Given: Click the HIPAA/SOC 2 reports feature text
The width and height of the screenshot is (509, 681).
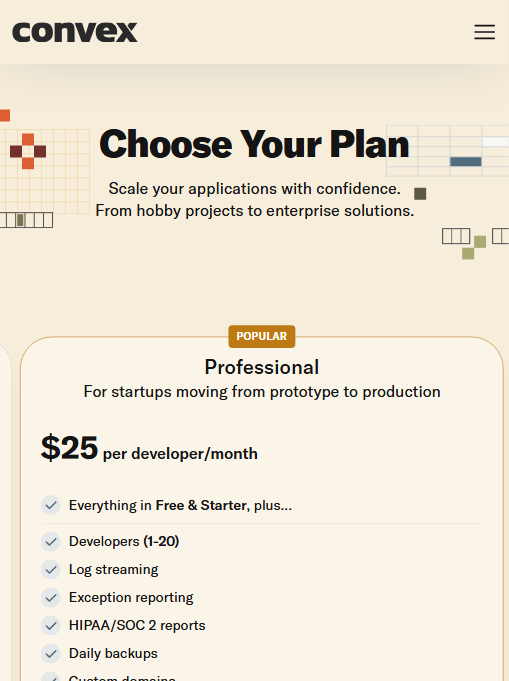Looking at the screenshot, I should point(137,625).
